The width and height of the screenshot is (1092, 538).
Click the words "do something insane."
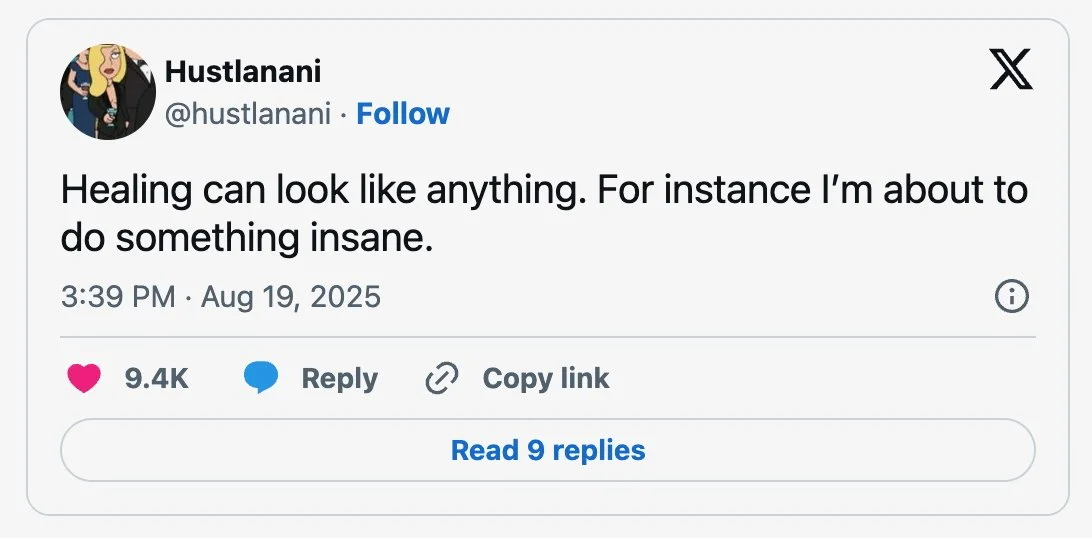coord(247,239)
